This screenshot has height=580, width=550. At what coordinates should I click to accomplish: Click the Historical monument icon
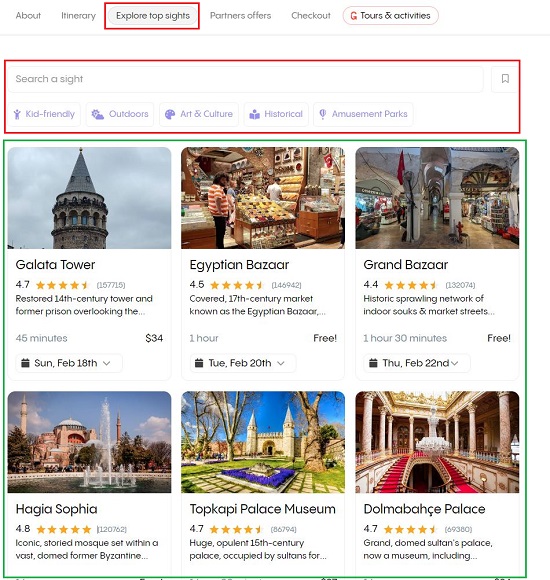pos(254,114)
